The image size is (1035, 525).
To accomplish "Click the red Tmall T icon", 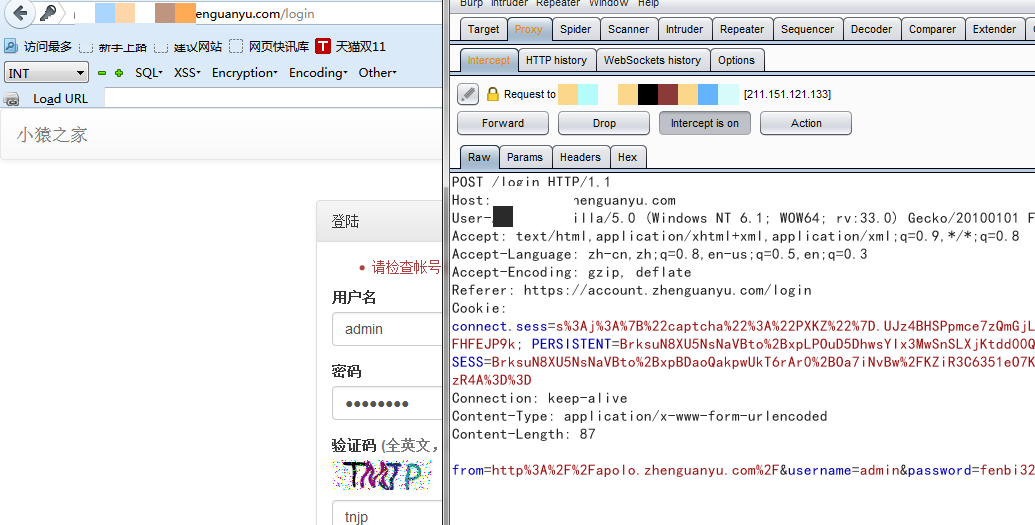I will (x=323, y=46).
